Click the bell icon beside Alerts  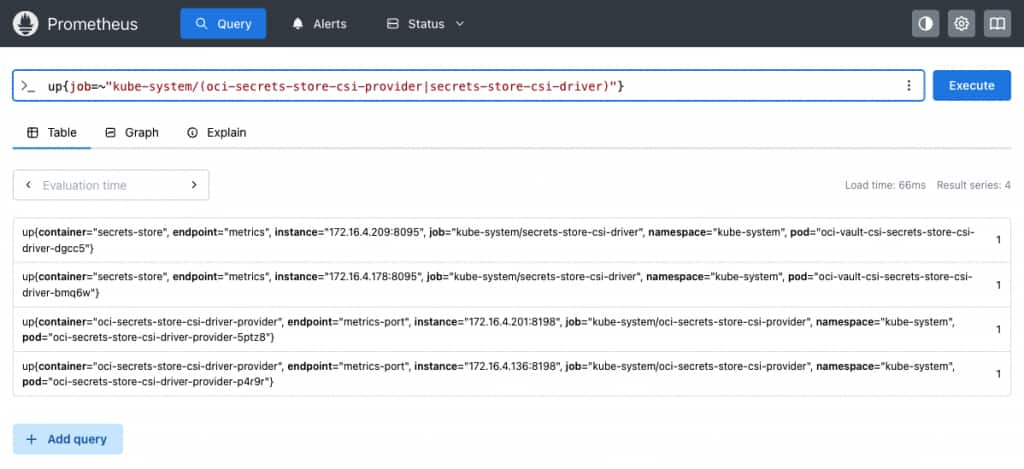tap(298, 24)
